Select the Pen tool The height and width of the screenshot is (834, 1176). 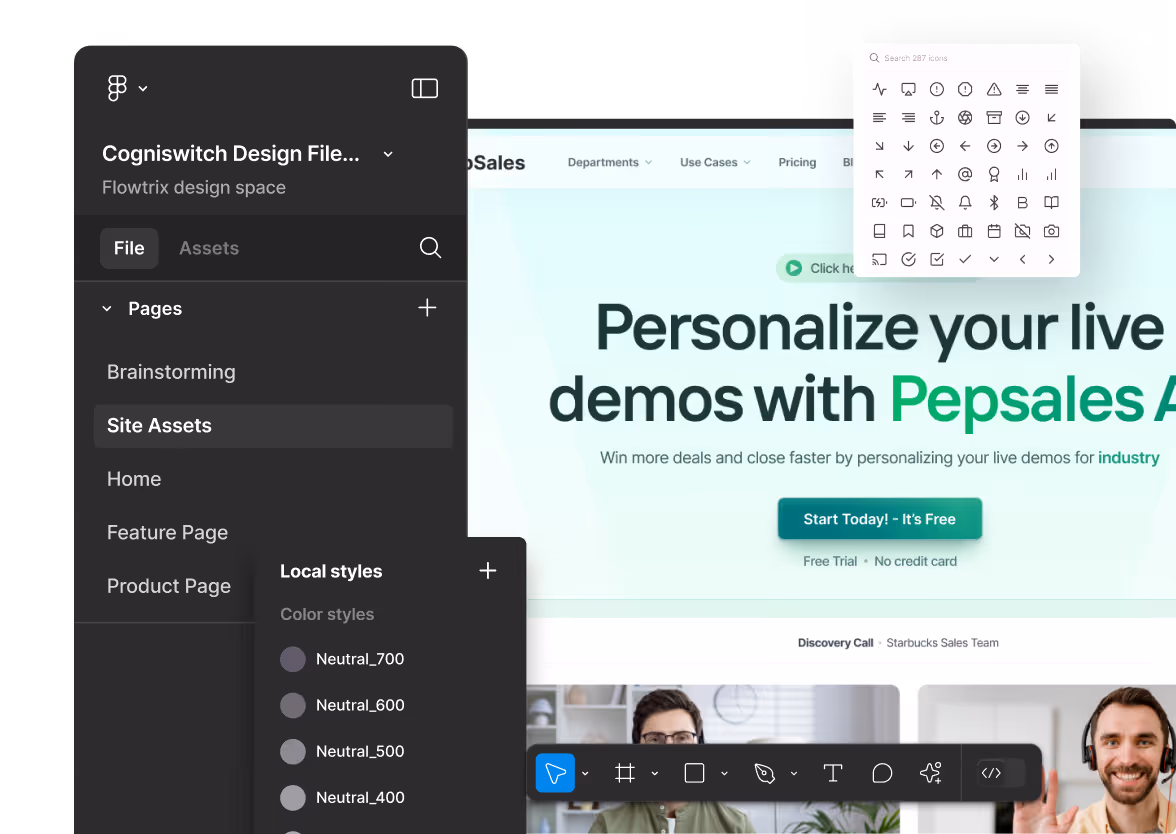point(764,772)
